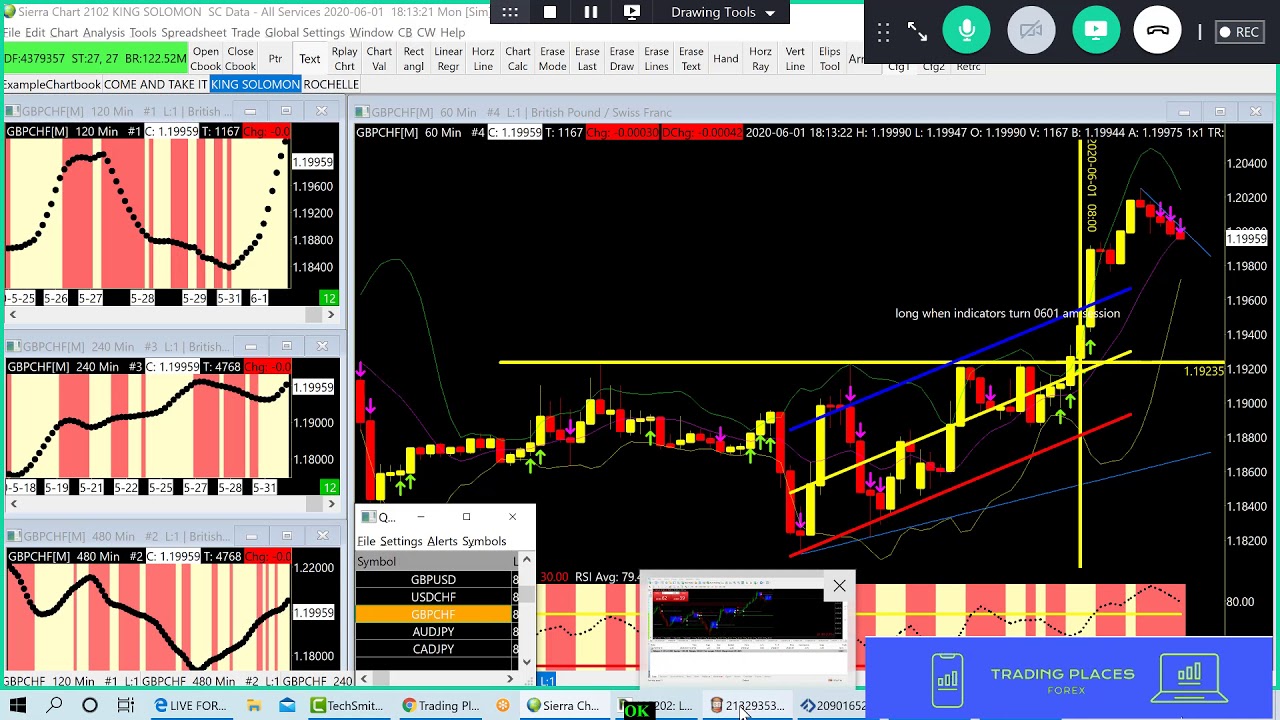The image size is (1280, 720).
Task: Switch to the TechSmith taskbar app
Action: (x=347, y=706)
